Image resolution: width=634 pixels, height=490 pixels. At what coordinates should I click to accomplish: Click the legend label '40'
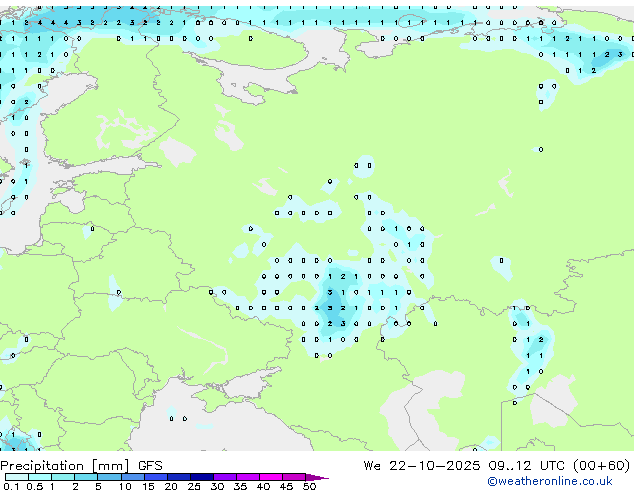(263, 486)
